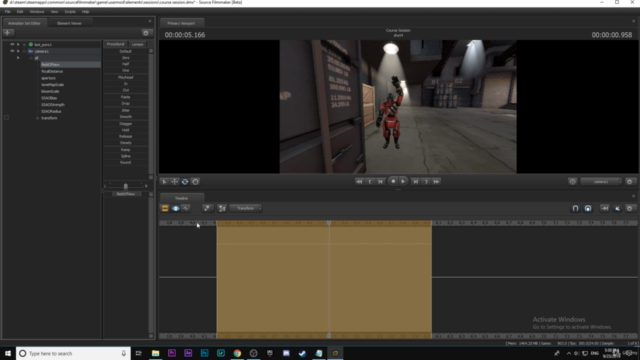Screen dimensions: 640x360
Task: Switch to Animation Set Editor tab
Action: click(x=24, y=23)
